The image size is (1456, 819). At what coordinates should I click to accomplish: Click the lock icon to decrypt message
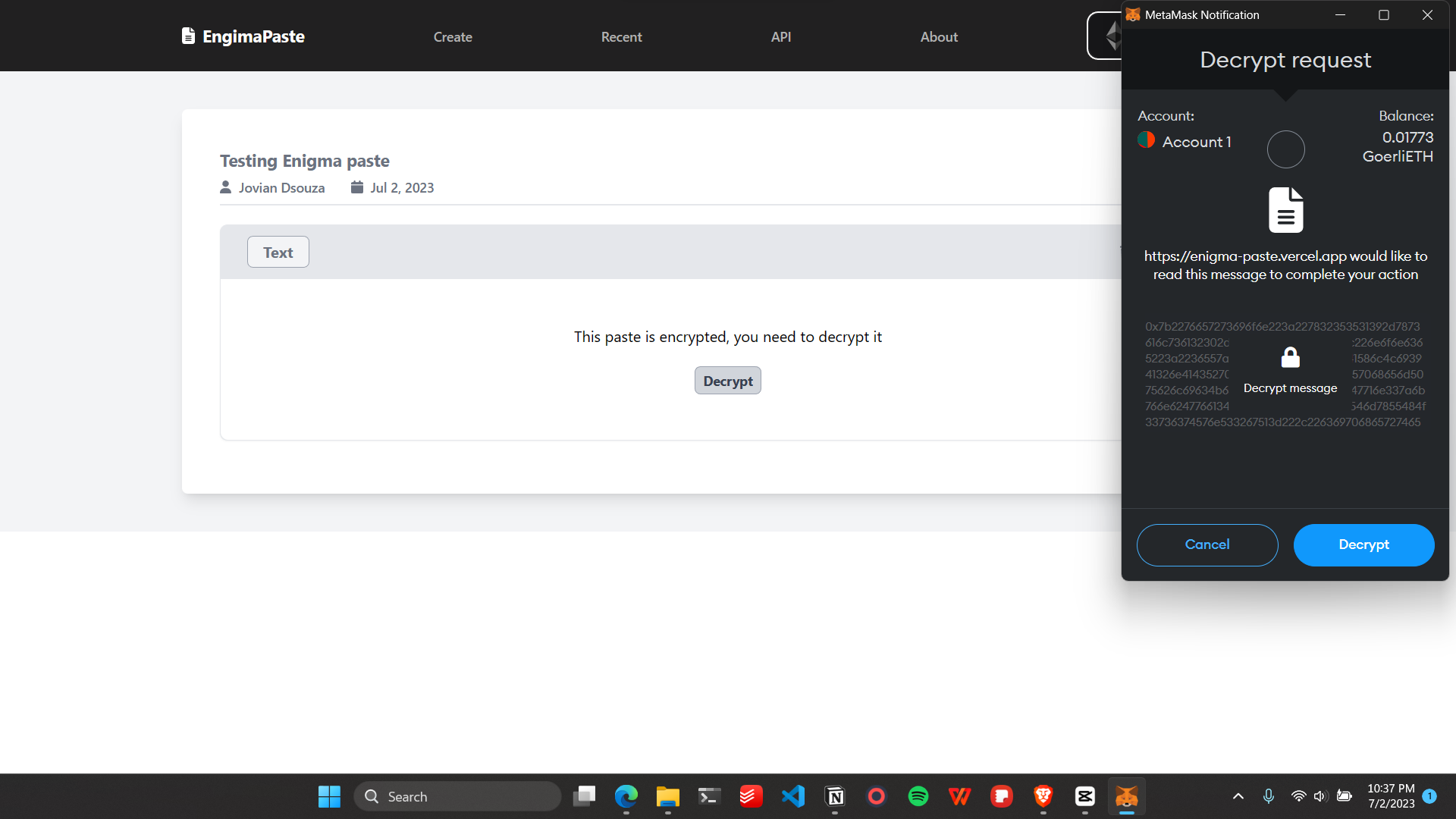[x=1290, y=357]
